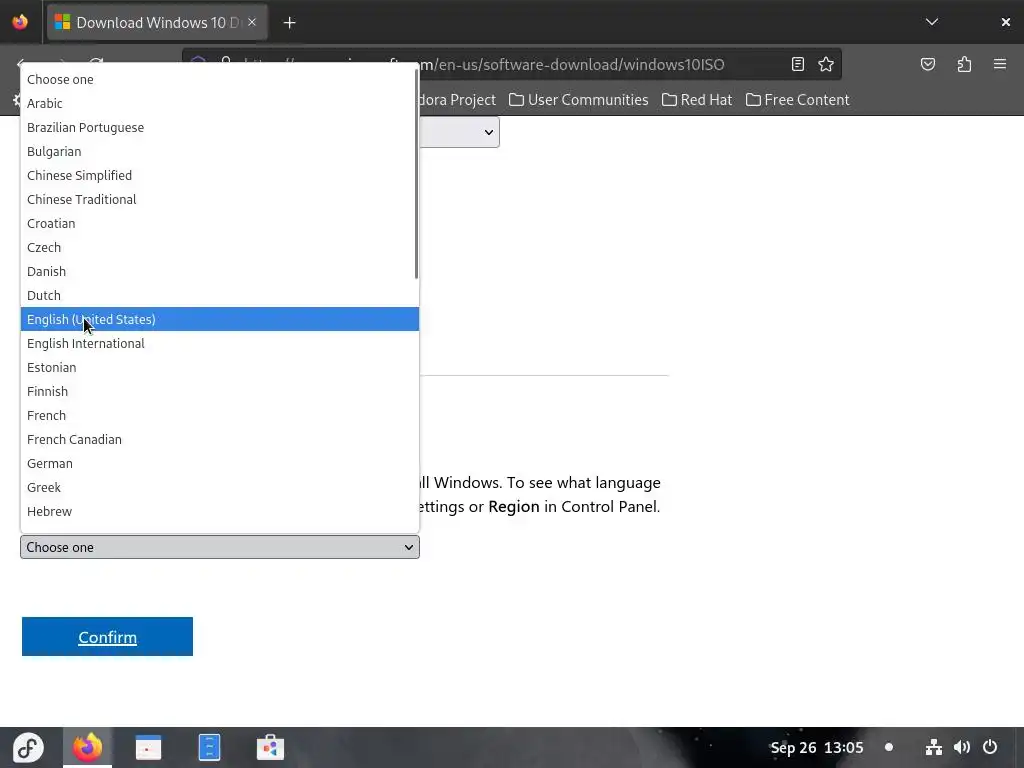Image resolution: width=1024 pixels, height=768 pixels.
Task: Open Fedora activities logo in taskbar
Action: [x=29, y=748]
